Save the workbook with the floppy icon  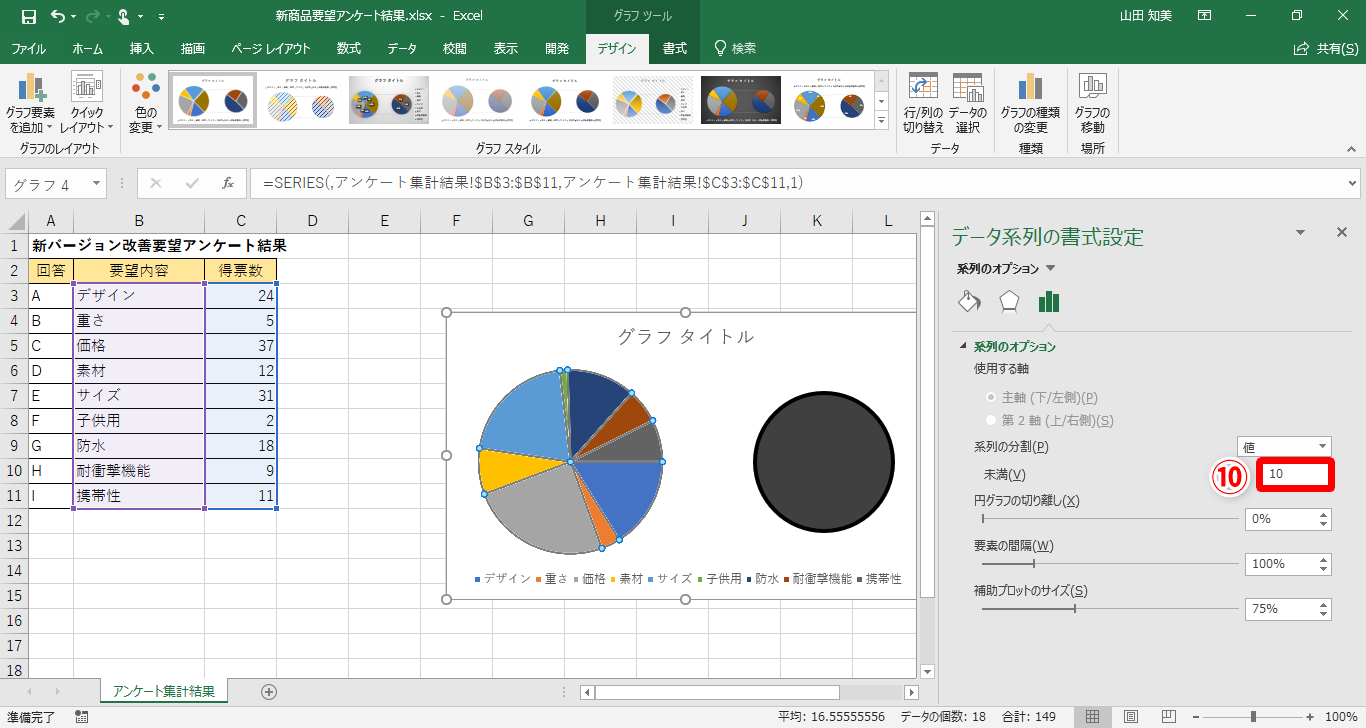pyautogui.click(x=28, y=16)
